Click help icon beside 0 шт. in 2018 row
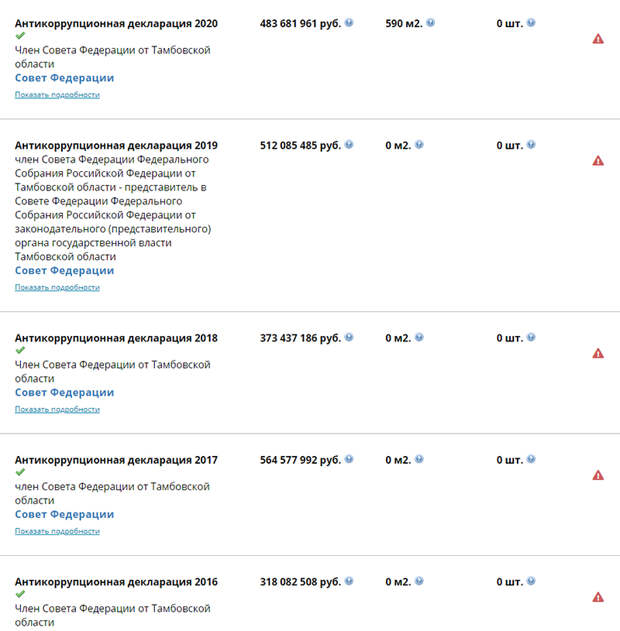Viewport: 620px width, 631px height. click(531, 337)
